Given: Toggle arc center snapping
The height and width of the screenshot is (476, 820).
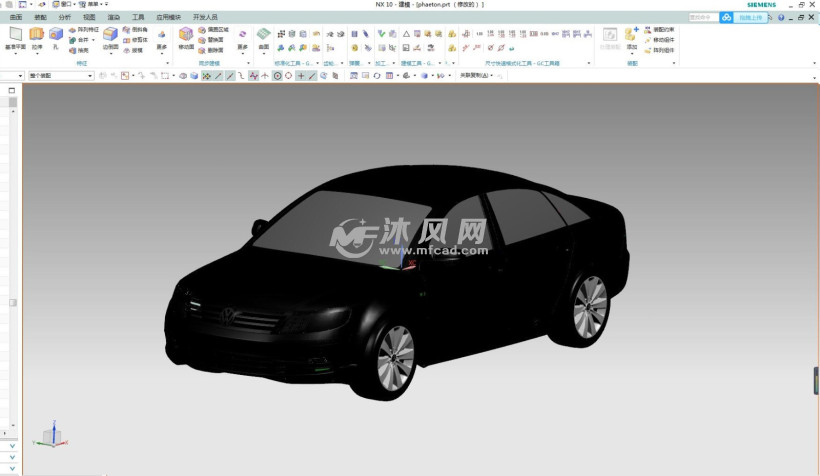Looking at the screenshot, I should coord(277,76).
